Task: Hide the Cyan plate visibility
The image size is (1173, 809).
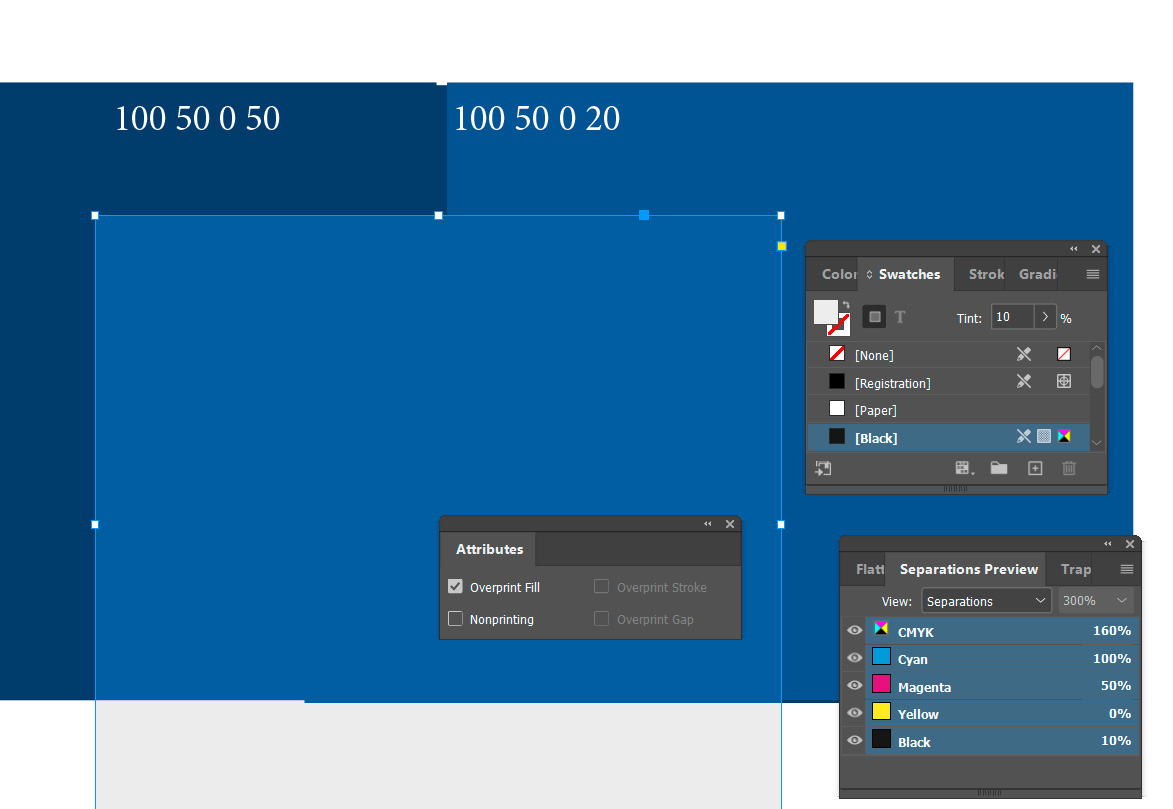Action: [854, 658]
